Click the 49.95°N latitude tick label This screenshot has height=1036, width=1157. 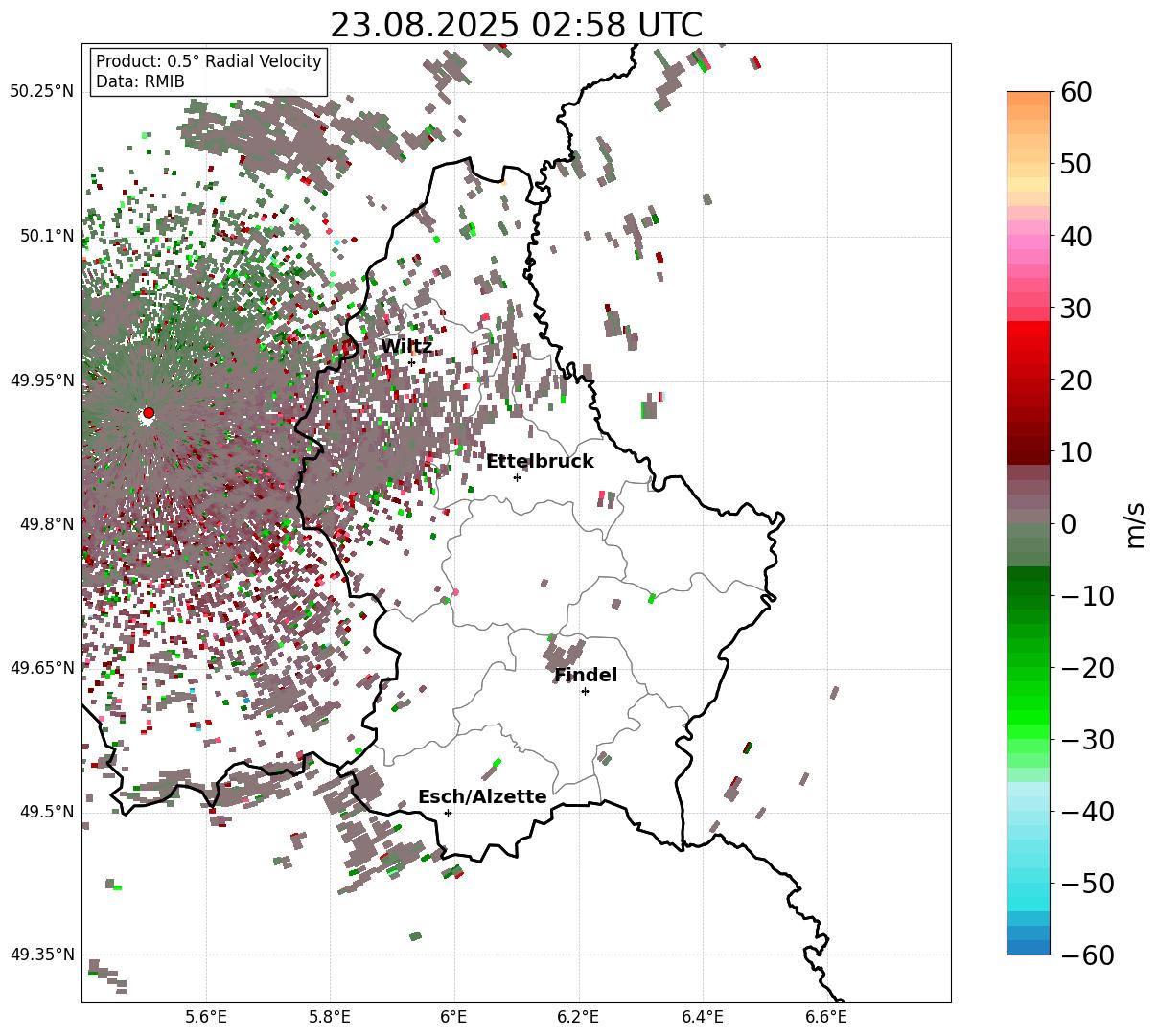pyautogui.click(x=41, y=380)
